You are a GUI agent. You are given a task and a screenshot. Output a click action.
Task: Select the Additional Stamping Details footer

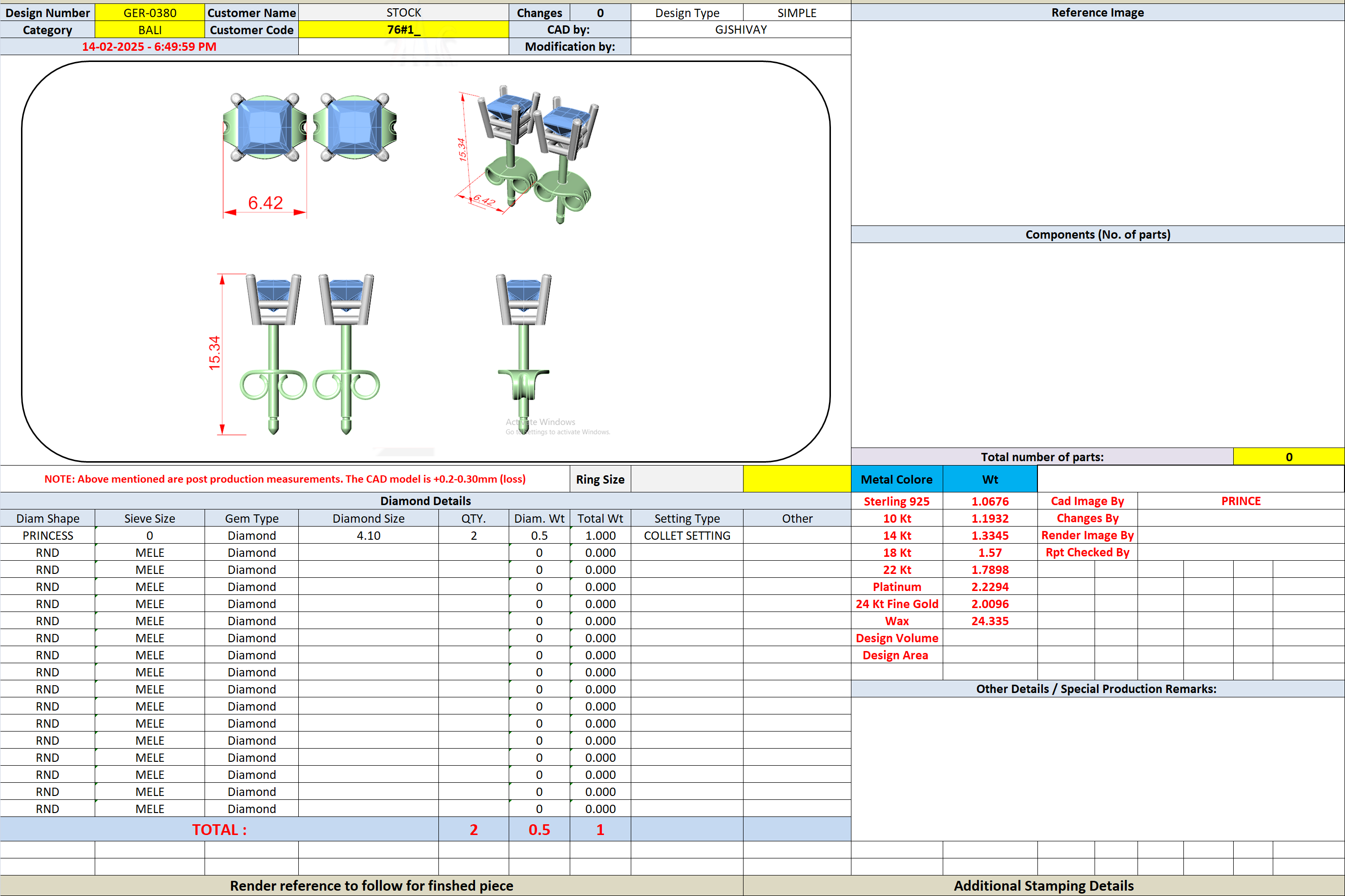[1044, 886]
